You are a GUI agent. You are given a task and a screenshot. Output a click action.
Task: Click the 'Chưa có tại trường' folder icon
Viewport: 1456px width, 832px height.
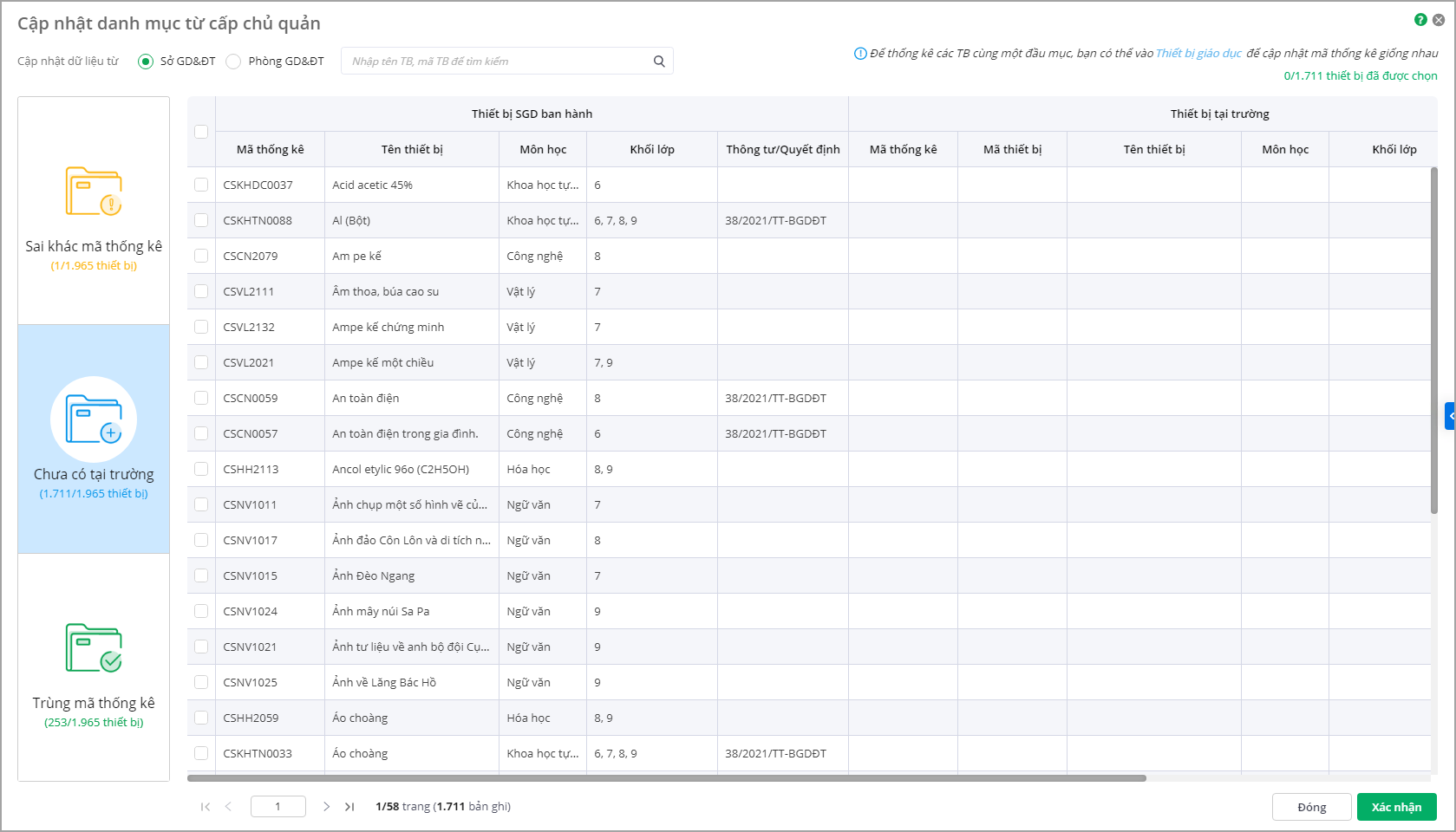(x=94, y=419)
